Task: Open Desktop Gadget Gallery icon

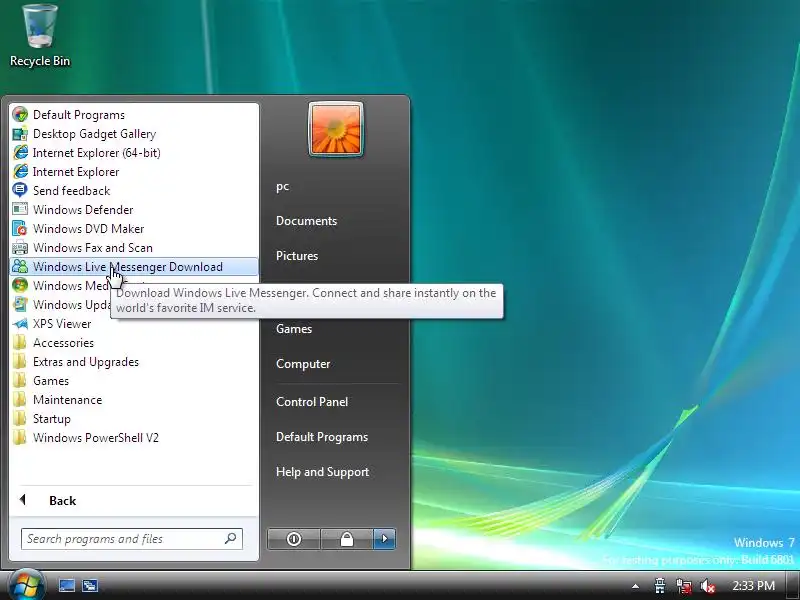Action: coord(20,134)
